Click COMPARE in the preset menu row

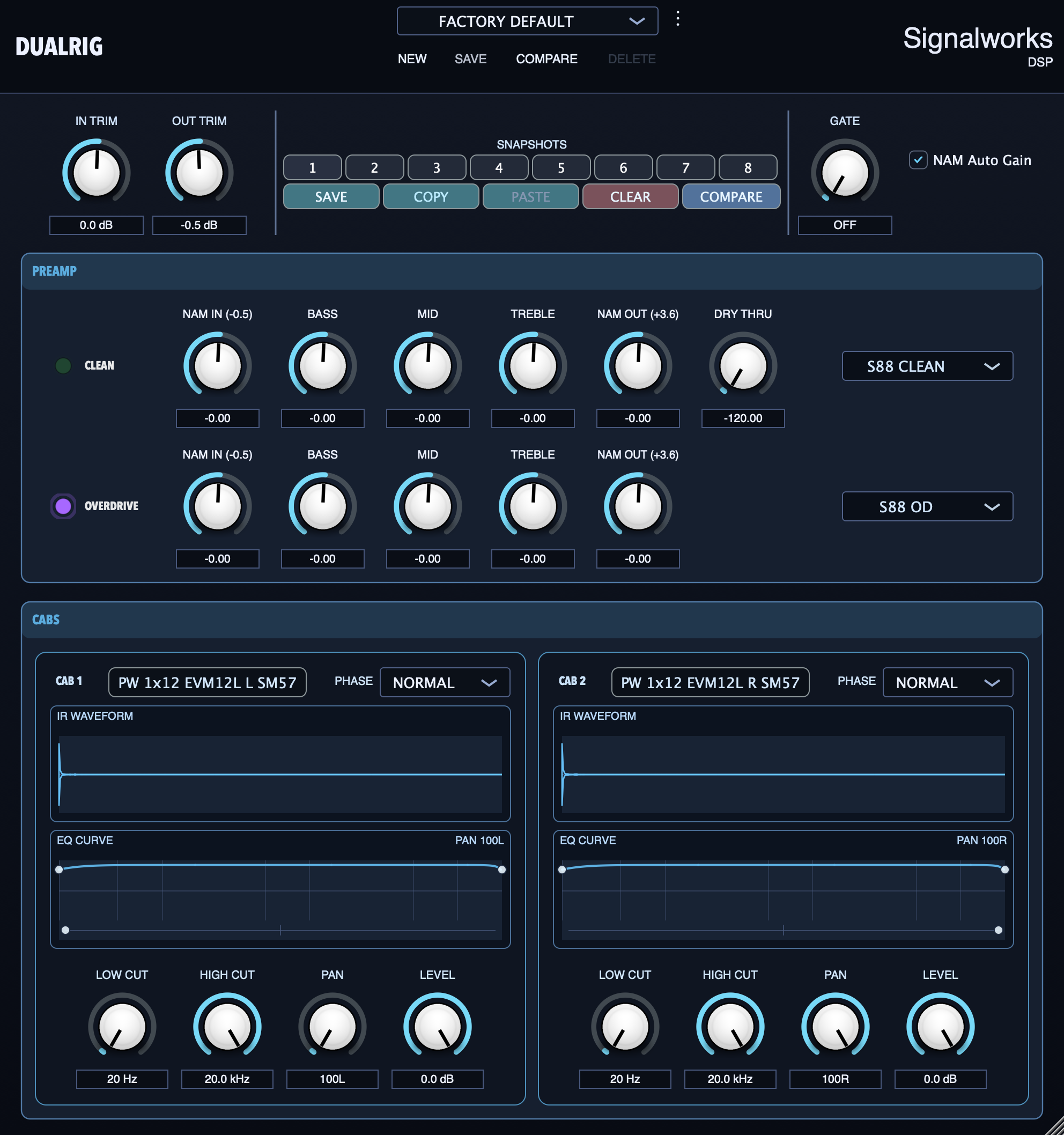click(546, 59)
